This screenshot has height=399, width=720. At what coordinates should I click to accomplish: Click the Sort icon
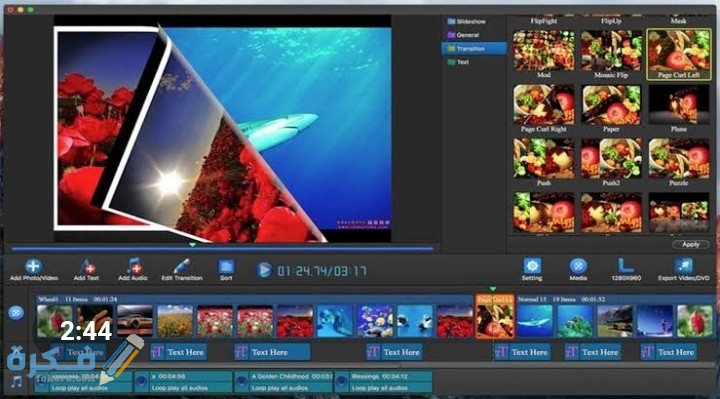pyautogui.click(x=226, y=267)
